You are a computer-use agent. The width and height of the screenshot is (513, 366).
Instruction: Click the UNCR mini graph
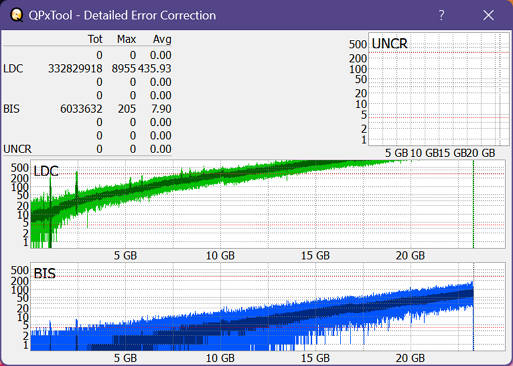[x=439, y=89]
